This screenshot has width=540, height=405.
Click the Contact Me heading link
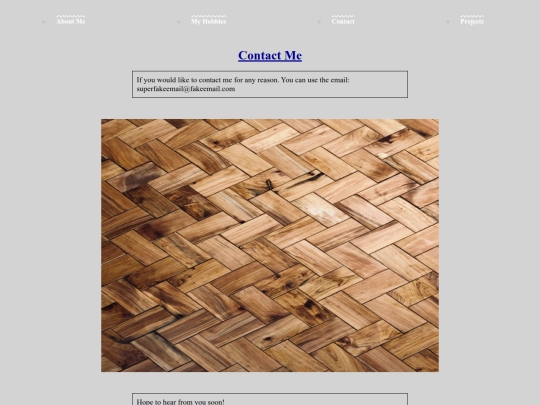[x=270, y=55]
